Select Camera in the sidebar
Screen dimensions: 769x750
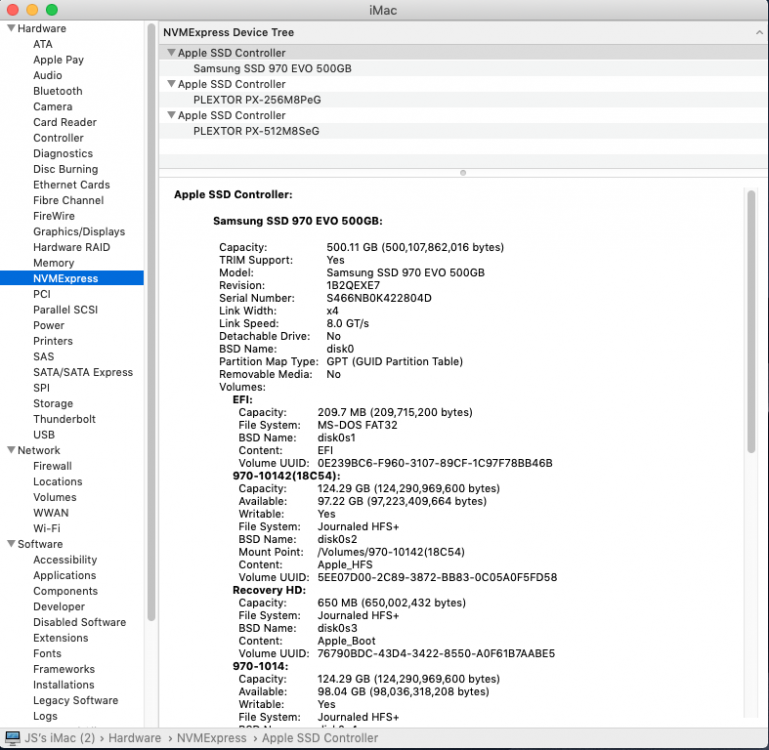coord(52,106)
